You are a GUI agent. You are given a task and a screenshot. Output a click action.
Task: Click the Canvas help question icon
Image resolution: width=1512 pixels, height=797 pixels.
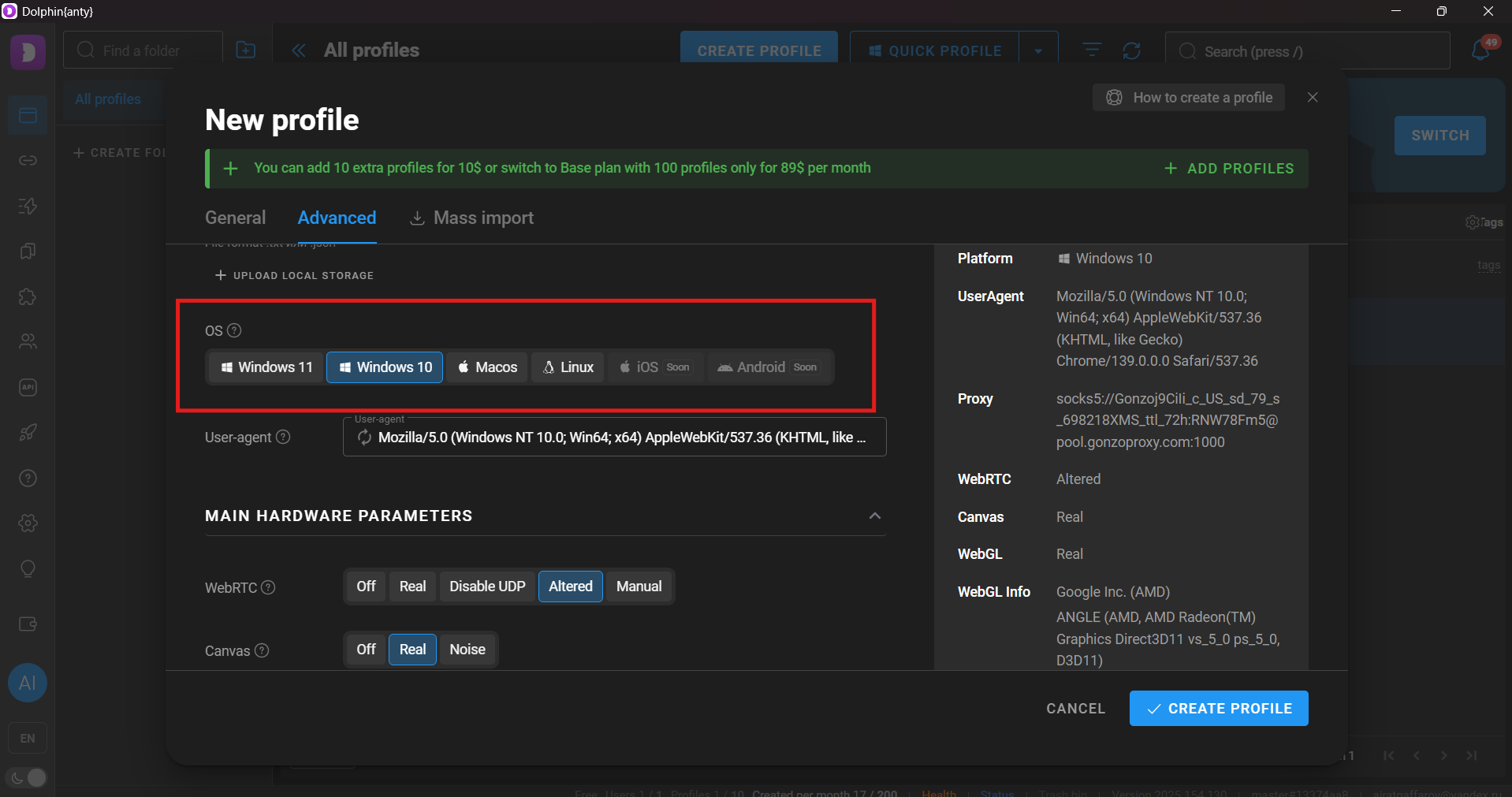262,650
